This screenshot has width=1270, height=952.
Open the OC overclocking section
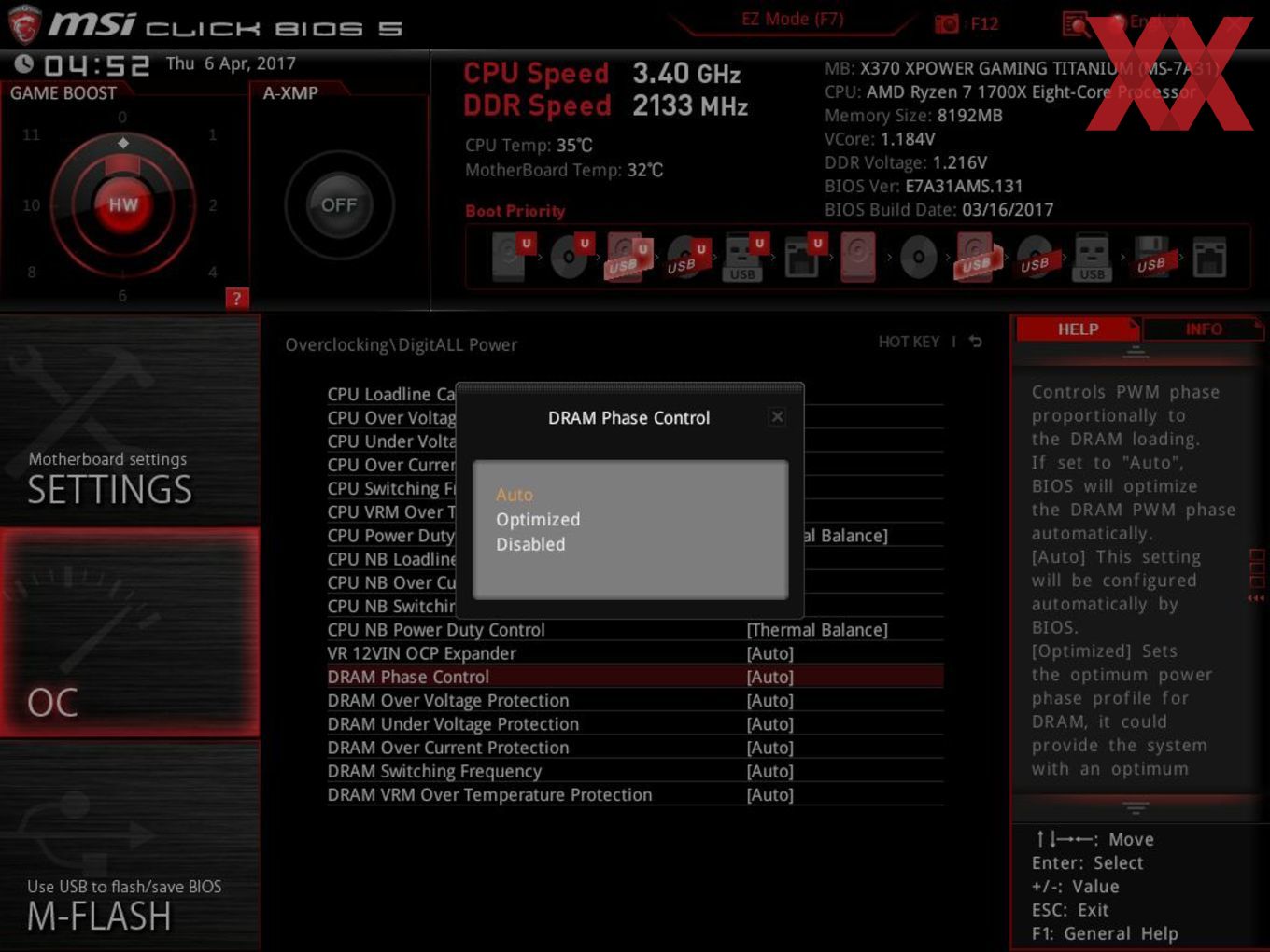pos(130,633)
